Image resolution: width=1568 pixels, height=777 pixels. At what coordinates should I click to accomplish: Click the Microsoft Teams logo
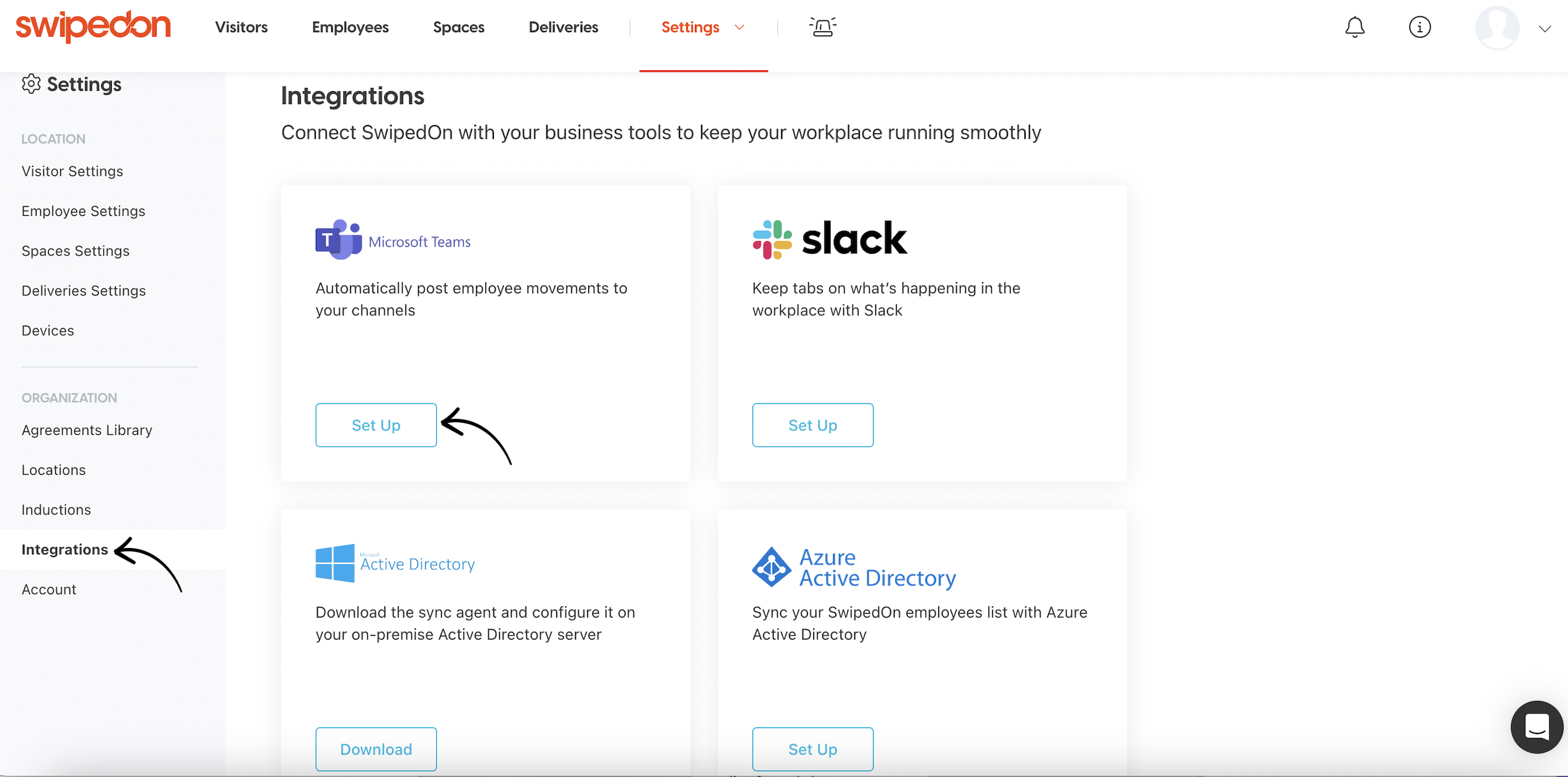tap(393, 240)
